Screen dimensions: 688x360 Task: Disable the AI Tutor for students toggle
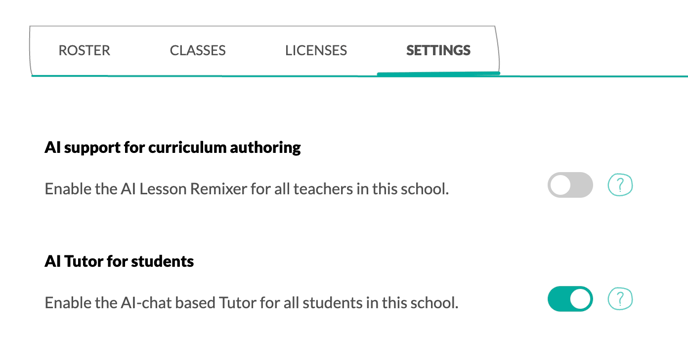pos(570,299)
